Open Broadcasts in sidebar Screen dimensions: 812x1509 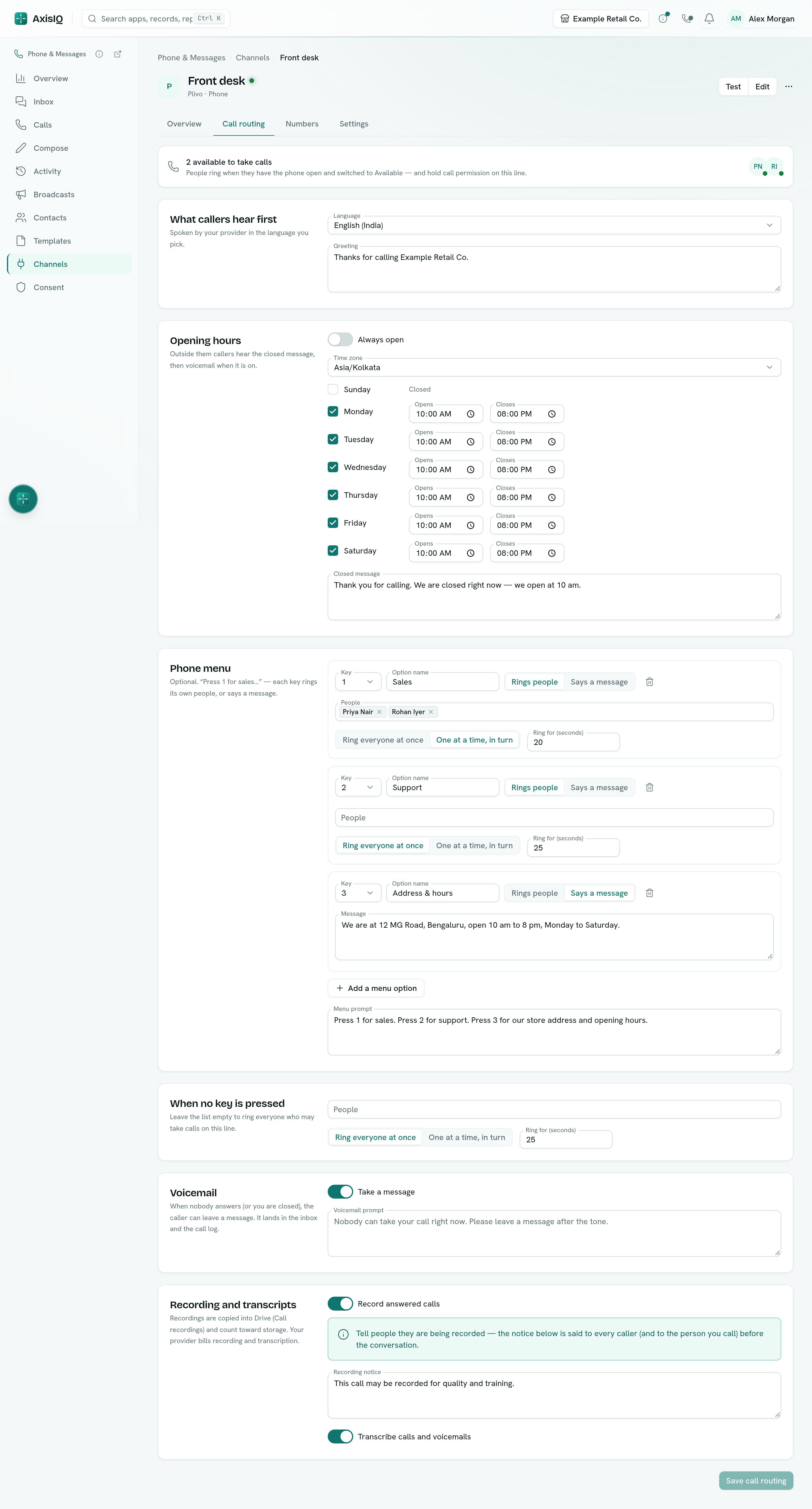[70, 194]
